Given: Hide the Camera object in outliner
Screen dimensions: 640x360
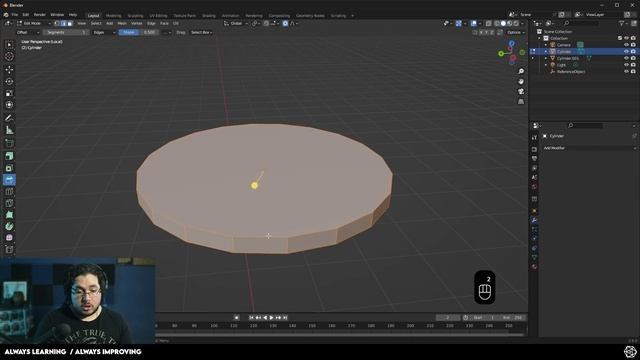Looking at the screenshot, I should 626,45.
